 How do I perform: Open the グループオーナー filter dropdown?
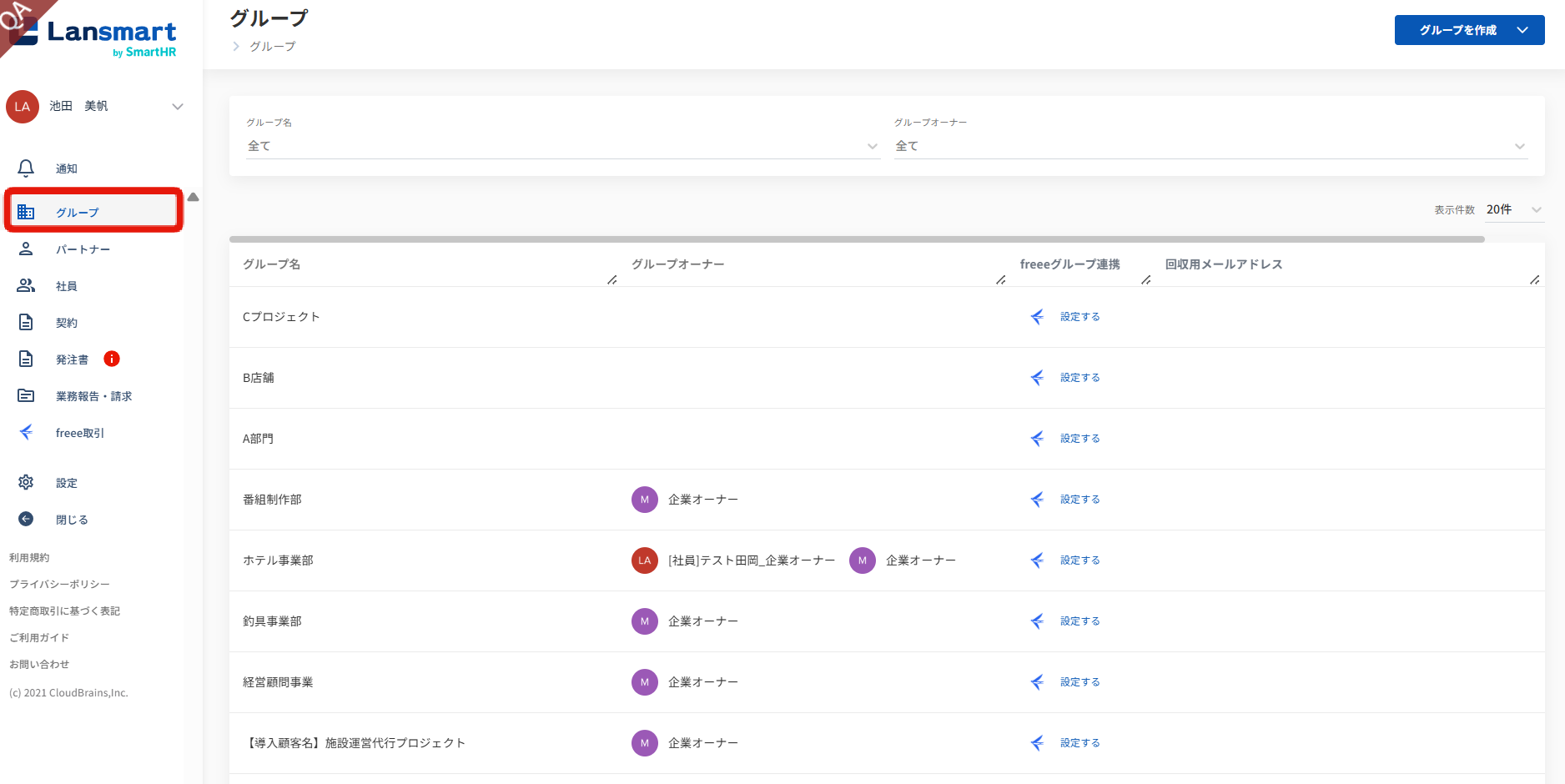click(x=1210, y=146)
